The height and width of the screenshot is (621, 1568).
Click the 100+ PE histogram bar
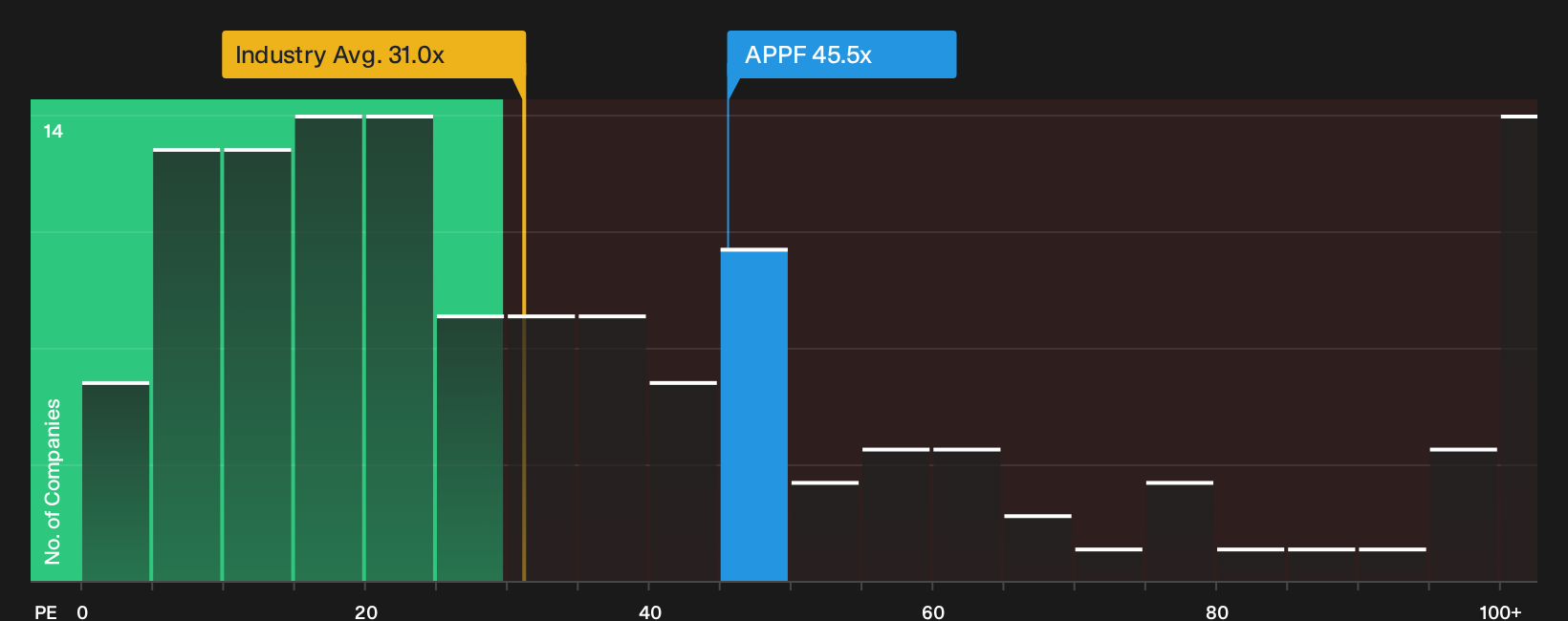pos(1519,348)
